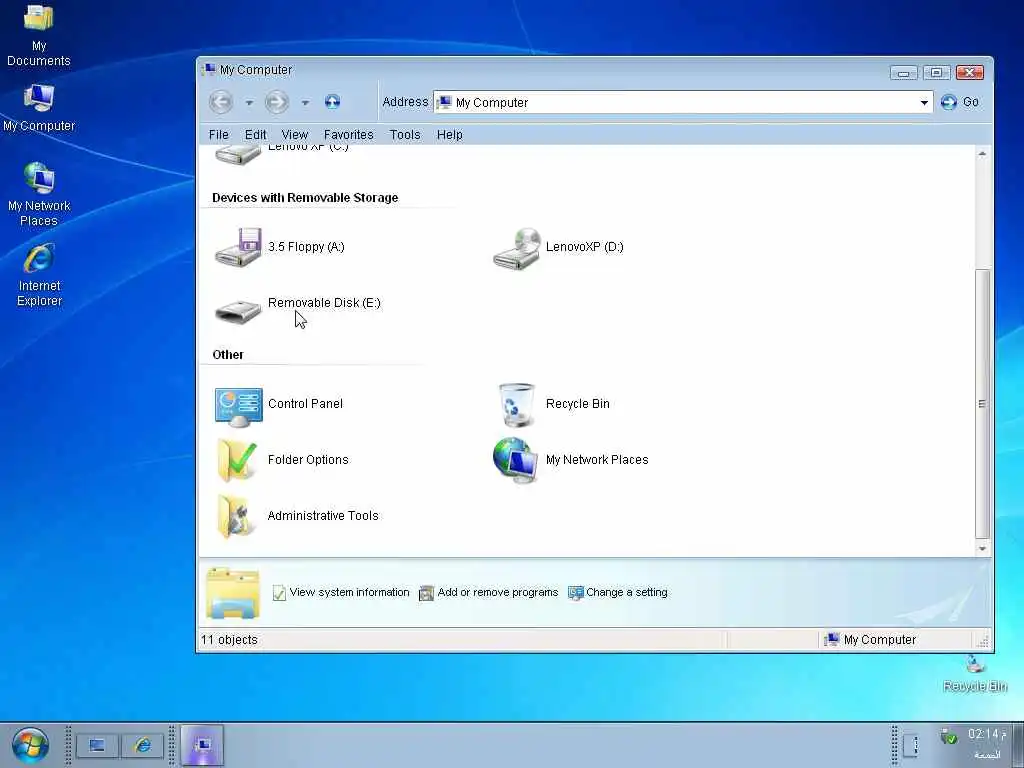
Task: Click the Go button beside the address bar
Action: 959,102
